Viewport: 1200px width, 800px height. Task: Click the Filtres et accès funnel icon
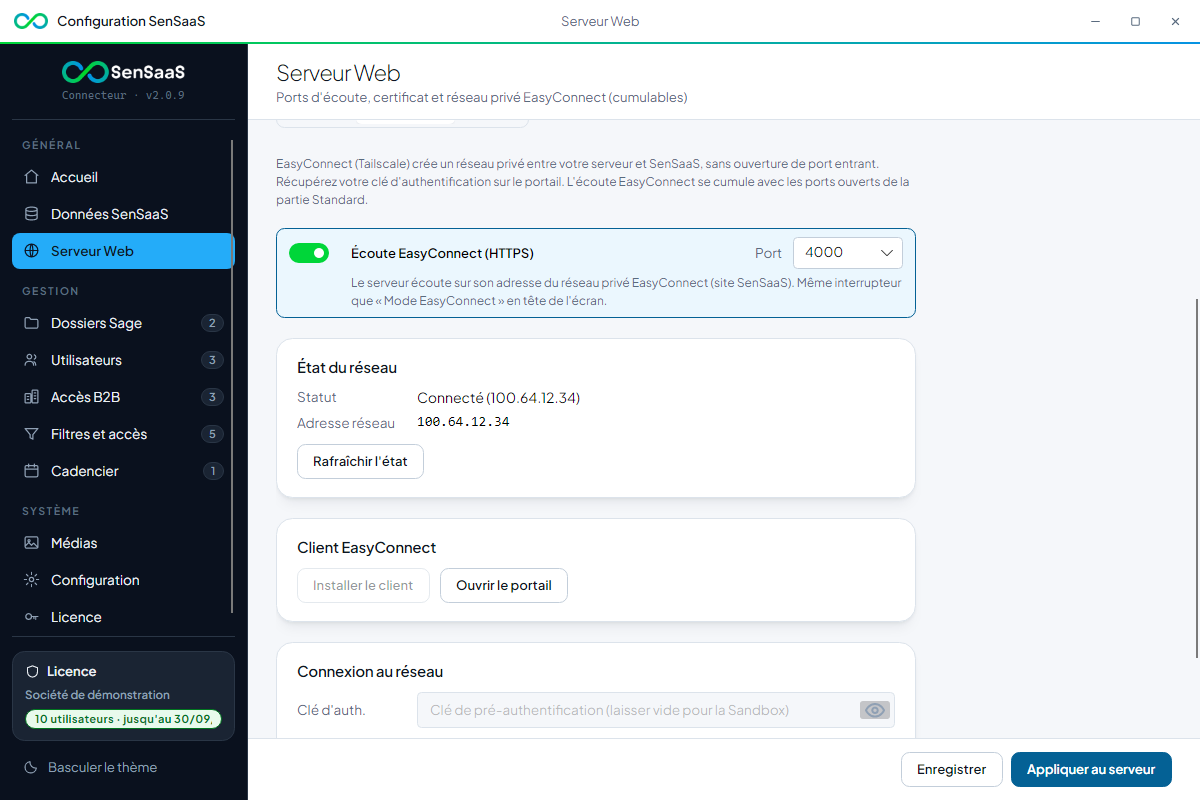pyautogui.click(x=31, y=434)
